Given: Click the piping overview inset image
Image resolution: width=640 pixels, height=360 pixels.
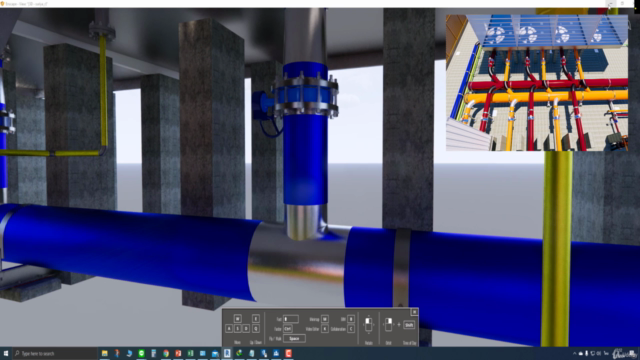Looking at the screenshot, I should 537,83.
